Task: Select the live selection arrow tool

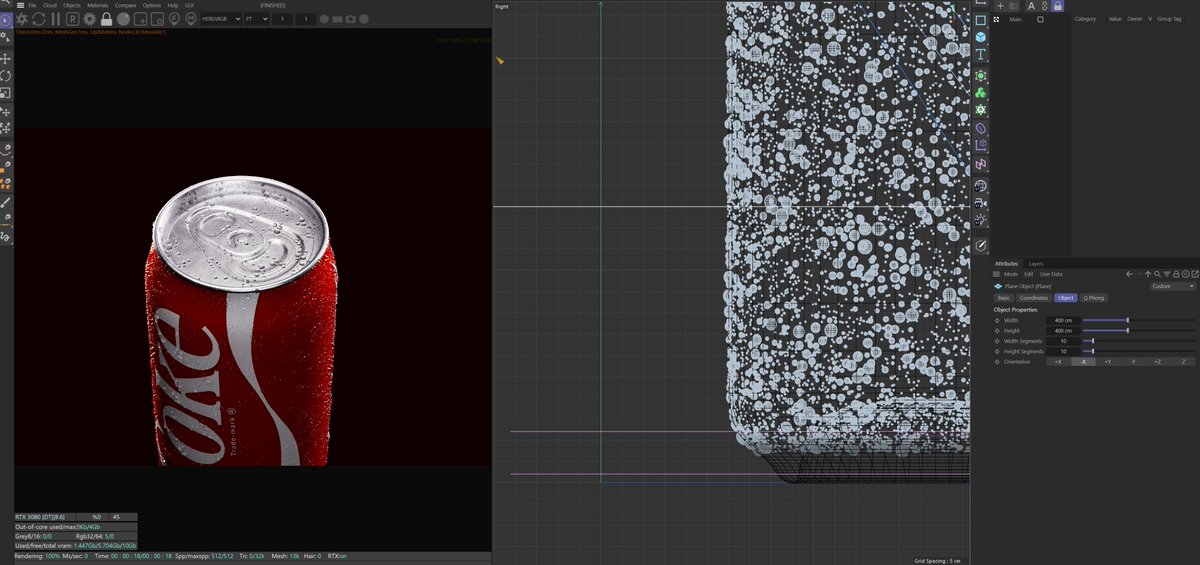Action: [x=5, y=20]
